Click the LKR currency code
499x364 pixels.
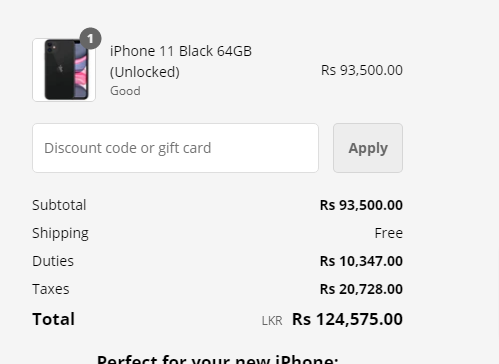pos(272,321)
